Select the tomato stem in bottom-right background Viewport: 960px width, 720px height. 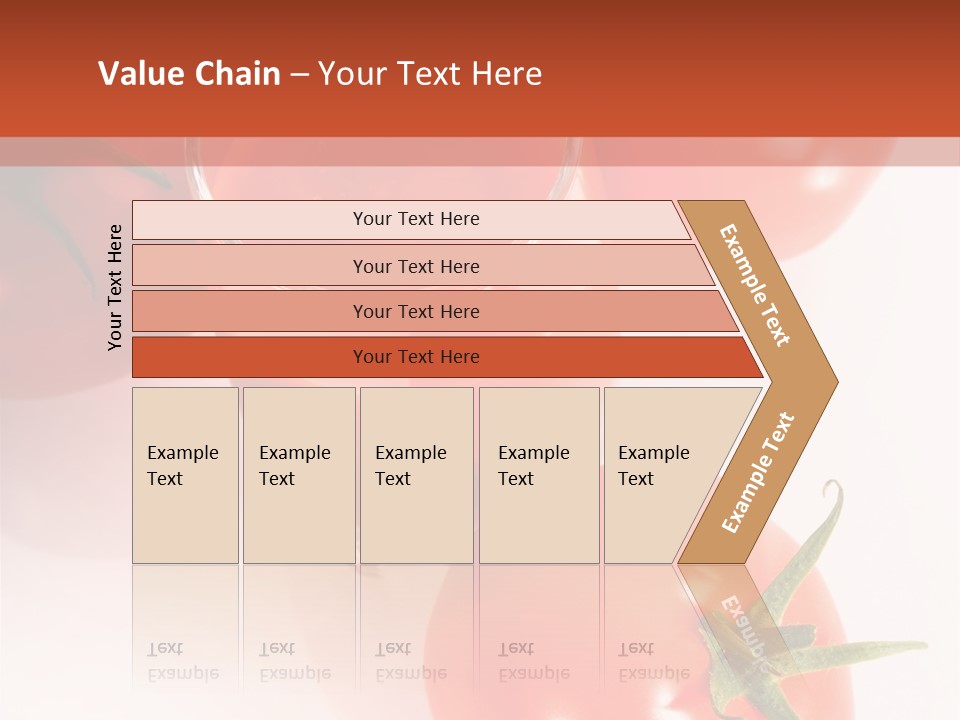pos(814,606)
